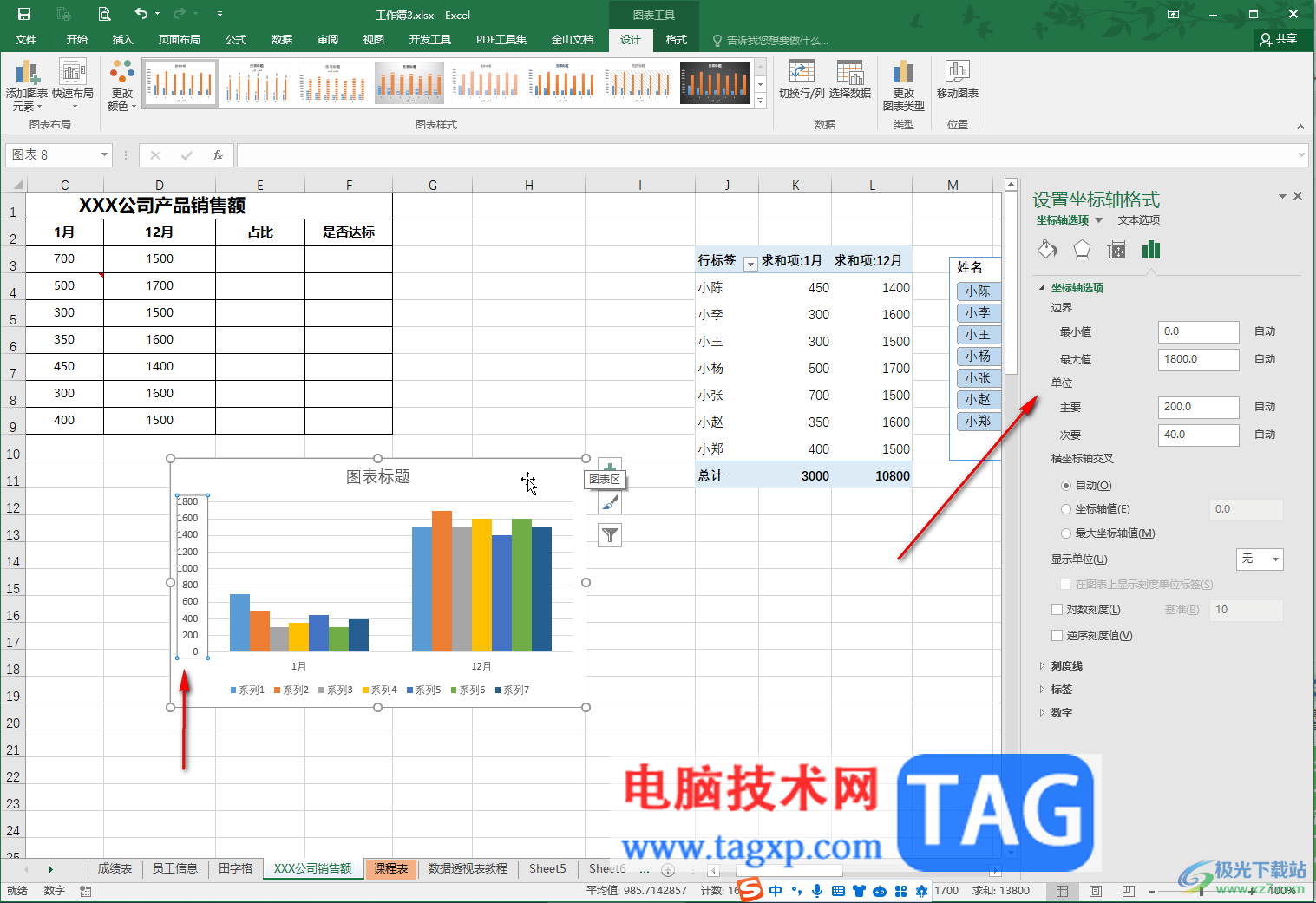
Task: Select the chart title text
Action: pyautogui.click(x=378, y=477)
